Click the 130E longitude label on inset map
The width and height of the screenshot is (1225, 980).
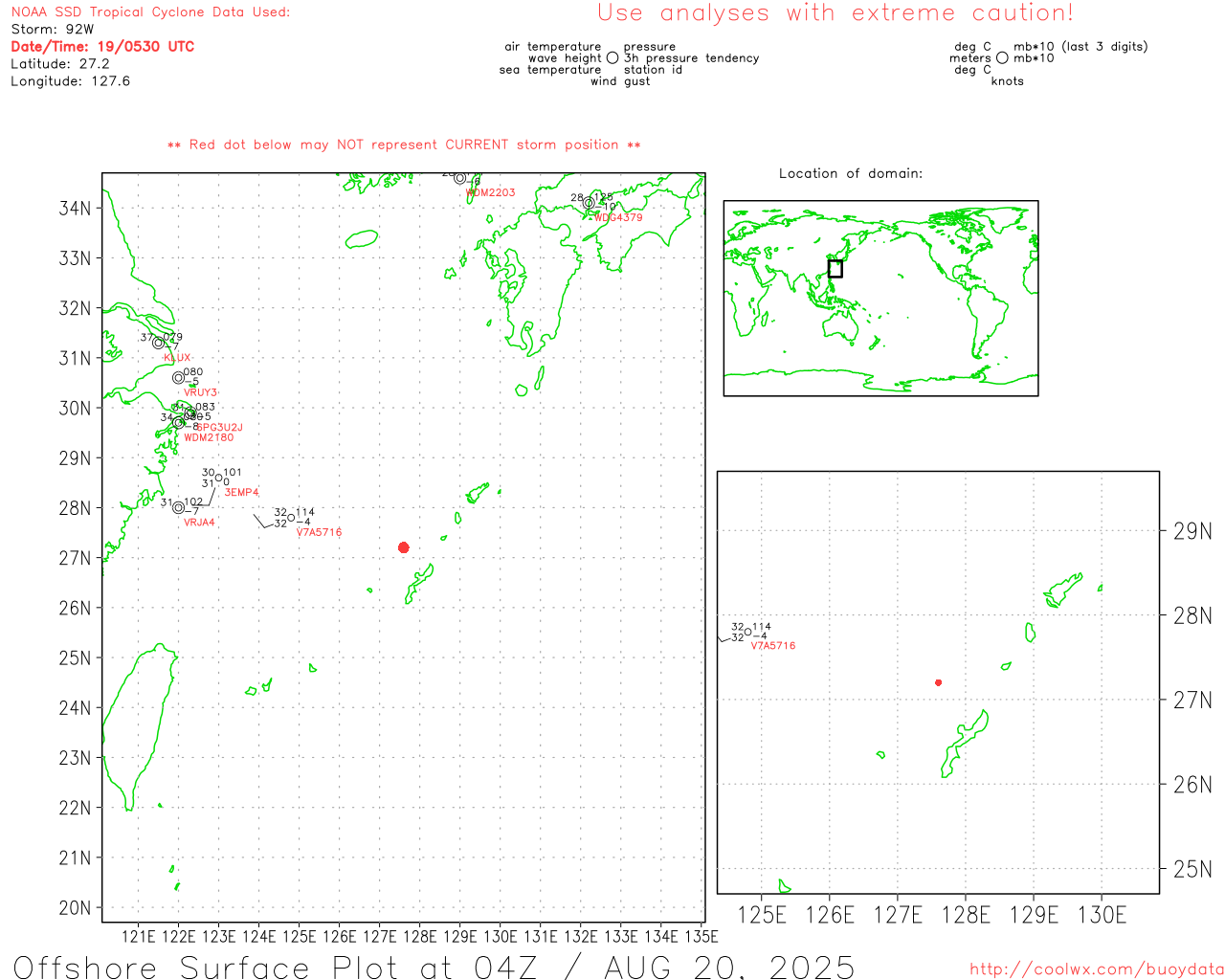tap(1102, 915)
